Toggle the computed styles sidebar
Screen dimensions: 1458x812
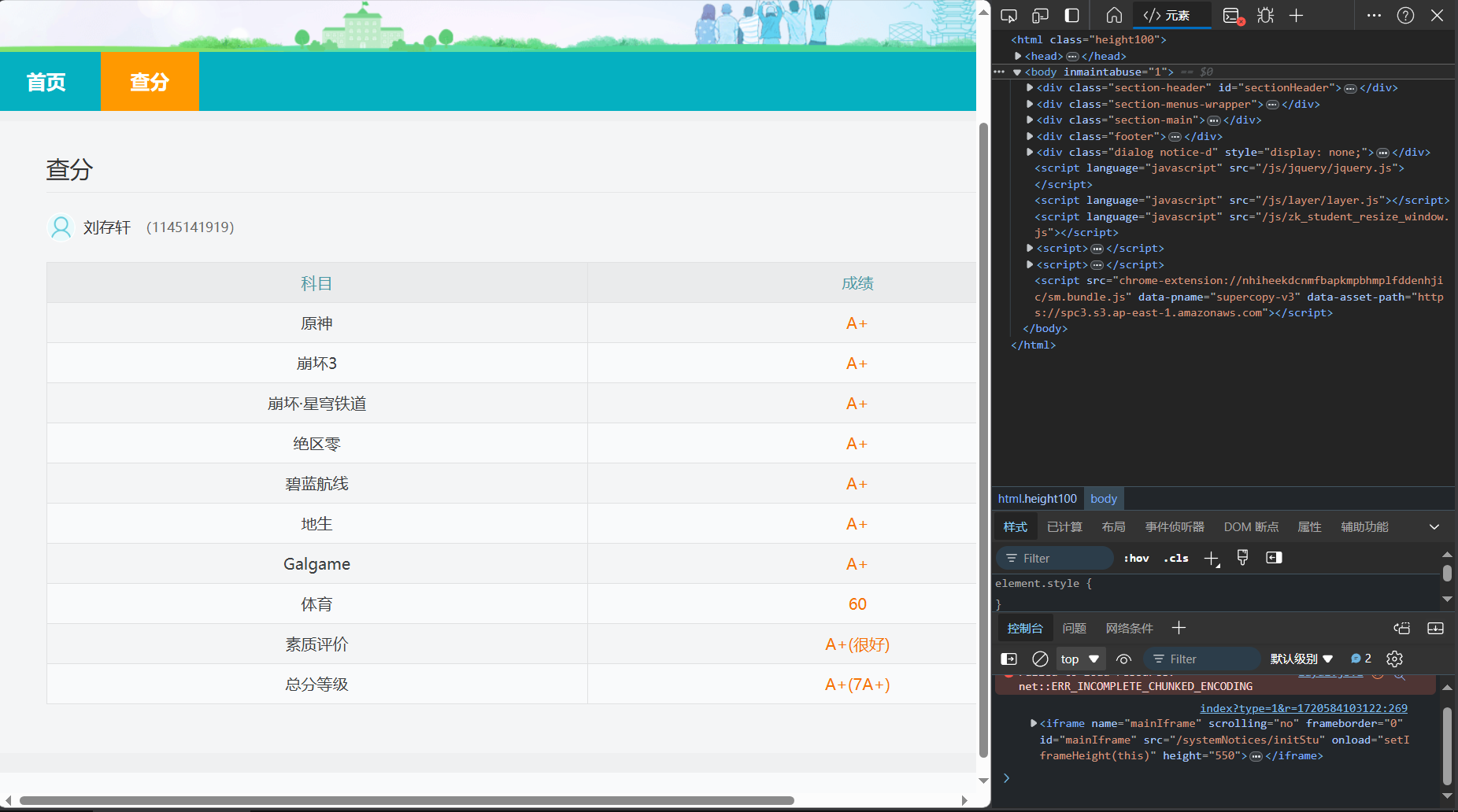[x=1274, y=558]
